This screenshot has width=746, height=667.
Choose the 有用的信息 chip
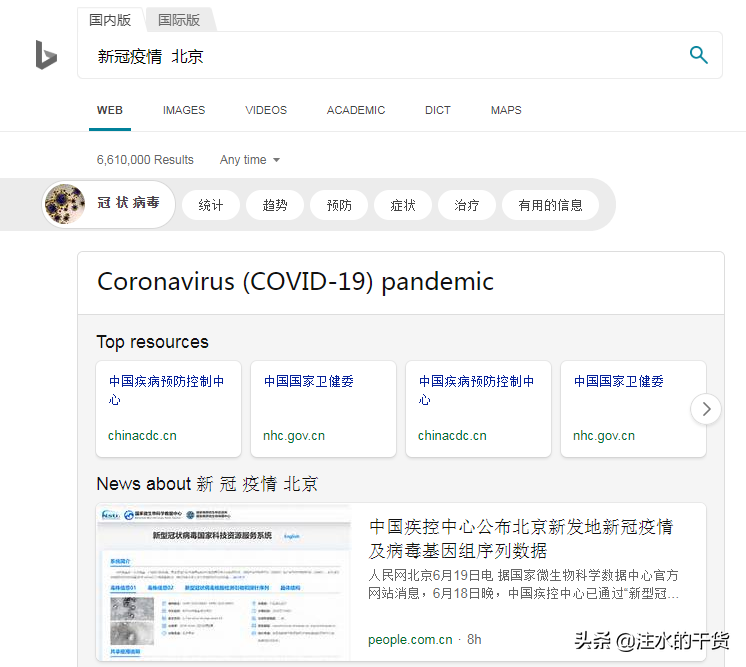point(550,205)
